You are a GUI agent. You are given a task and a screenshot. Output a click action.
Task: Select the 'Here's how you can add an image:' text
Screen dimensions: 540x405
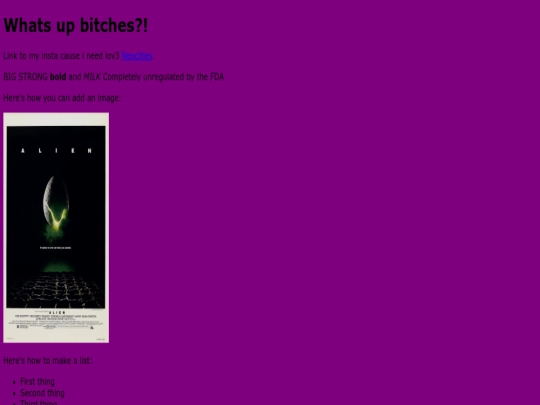point(62,98)
